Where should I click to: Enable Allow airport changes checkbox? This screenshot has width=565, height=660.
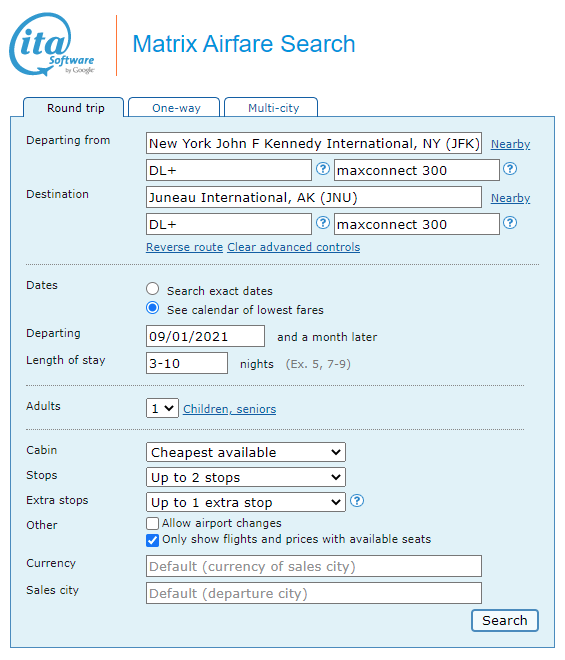pyautogui.click(x=152, y=524)
